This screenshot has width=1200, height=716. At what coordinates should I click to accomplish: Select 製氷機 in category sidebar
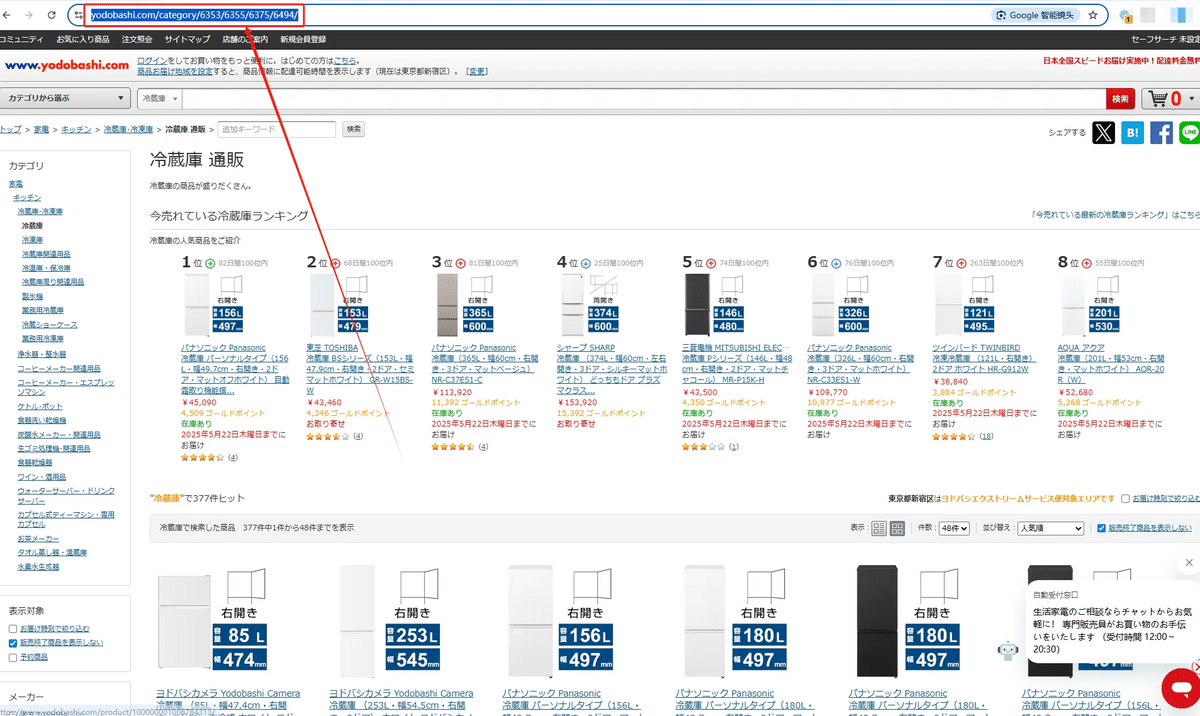[x=32, y=296]
